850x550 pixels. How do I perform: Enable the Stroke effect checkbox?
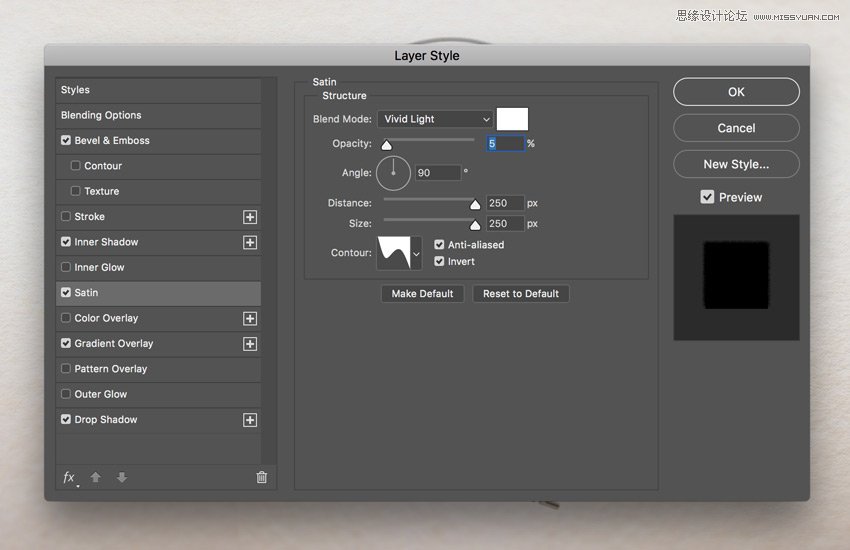point(66,217)
